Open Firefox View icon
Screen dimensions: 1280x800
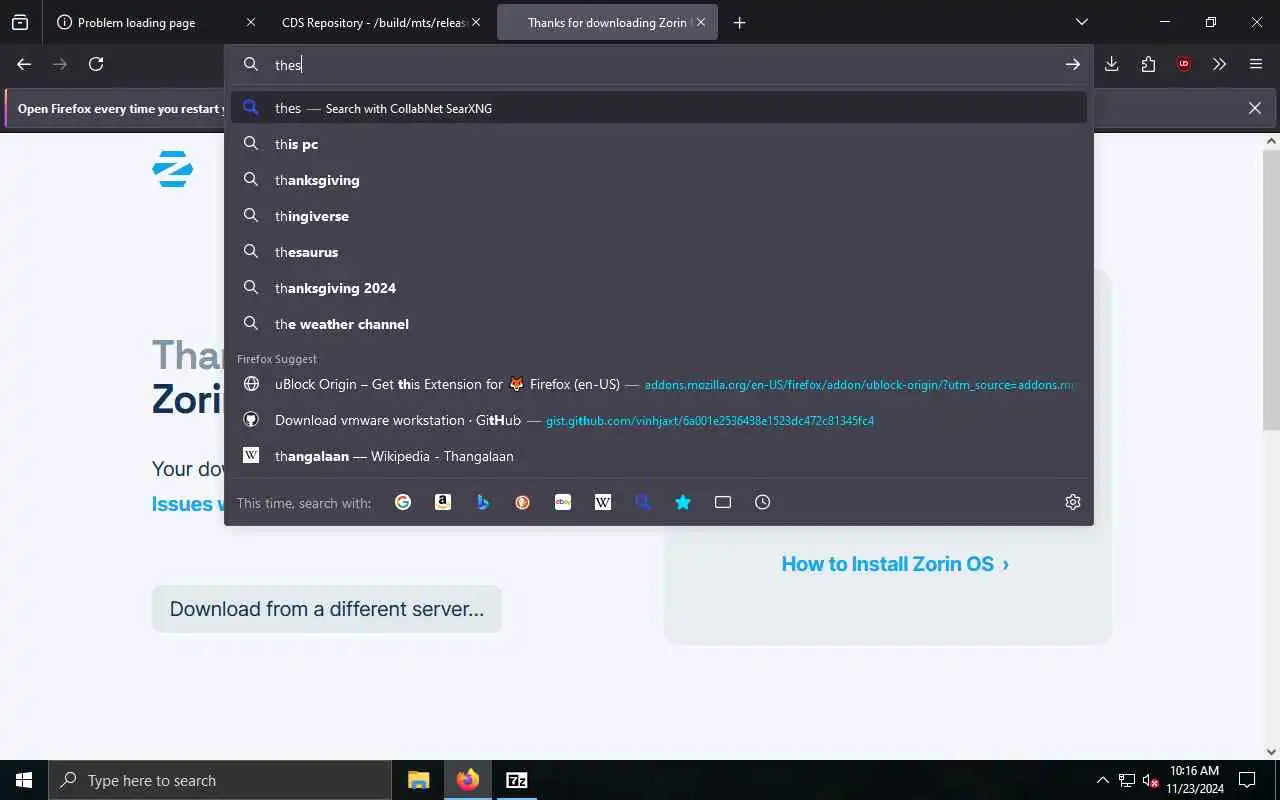pos(20,22)
